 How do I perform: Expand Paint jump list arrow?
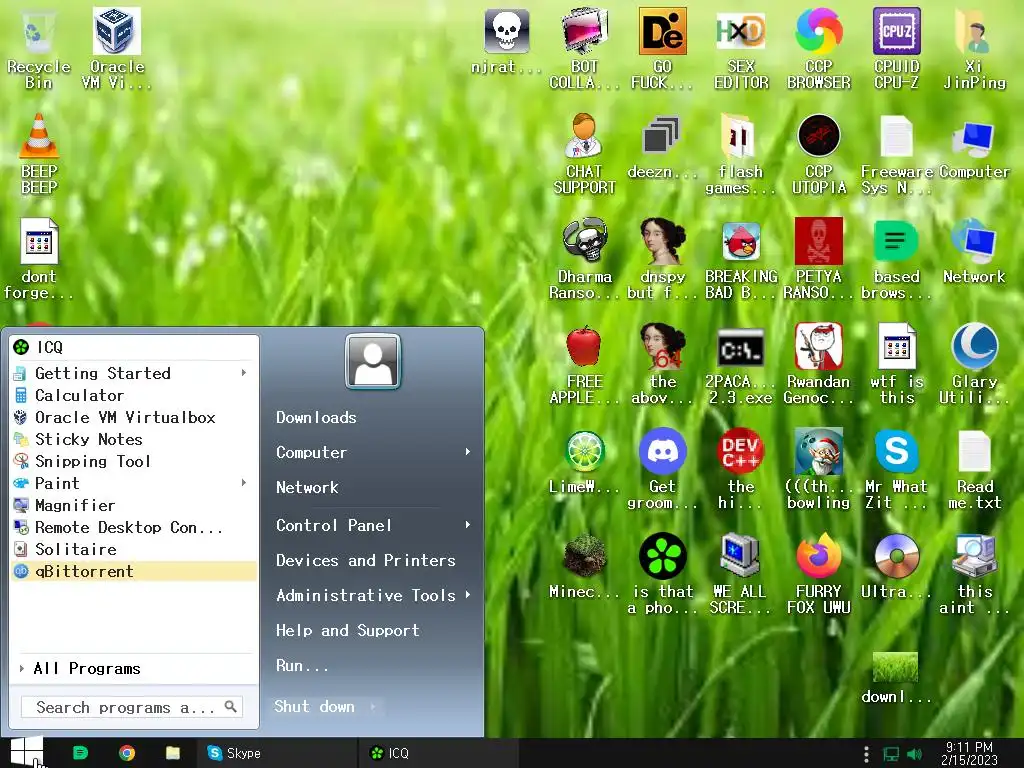(x=244, y=483)
